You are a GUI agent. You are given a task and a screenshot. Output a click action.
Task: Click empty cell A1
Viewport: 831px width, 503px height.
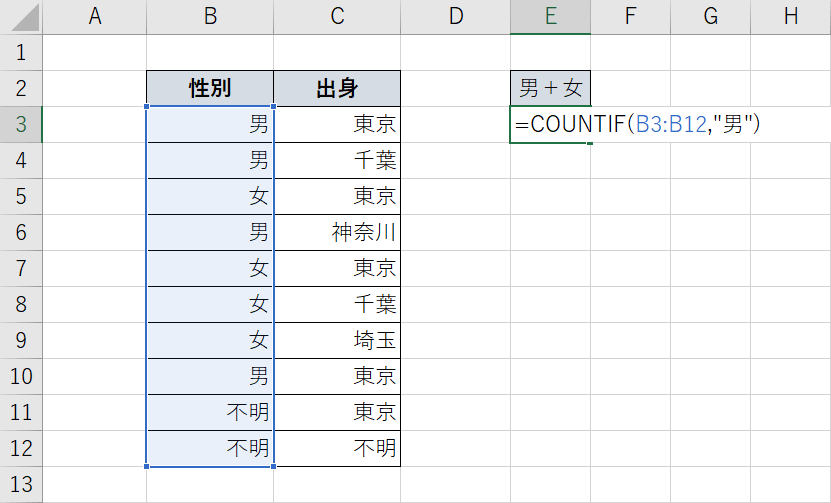94,52
